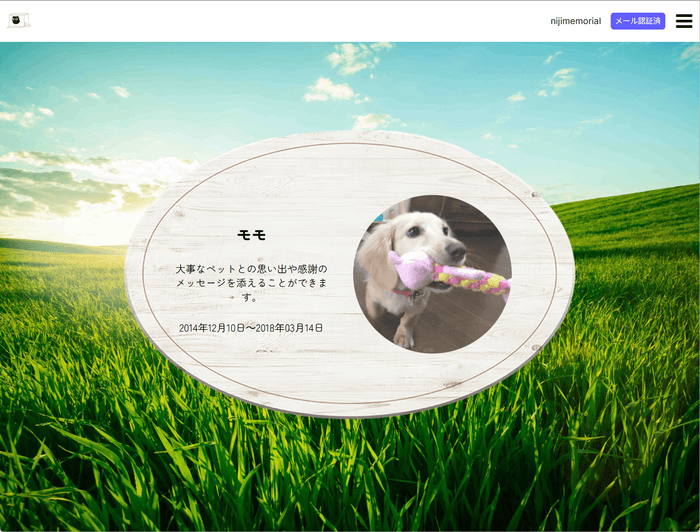Click the メール認証済 badge
Screen dimensions: 700x532
point(637,21)
